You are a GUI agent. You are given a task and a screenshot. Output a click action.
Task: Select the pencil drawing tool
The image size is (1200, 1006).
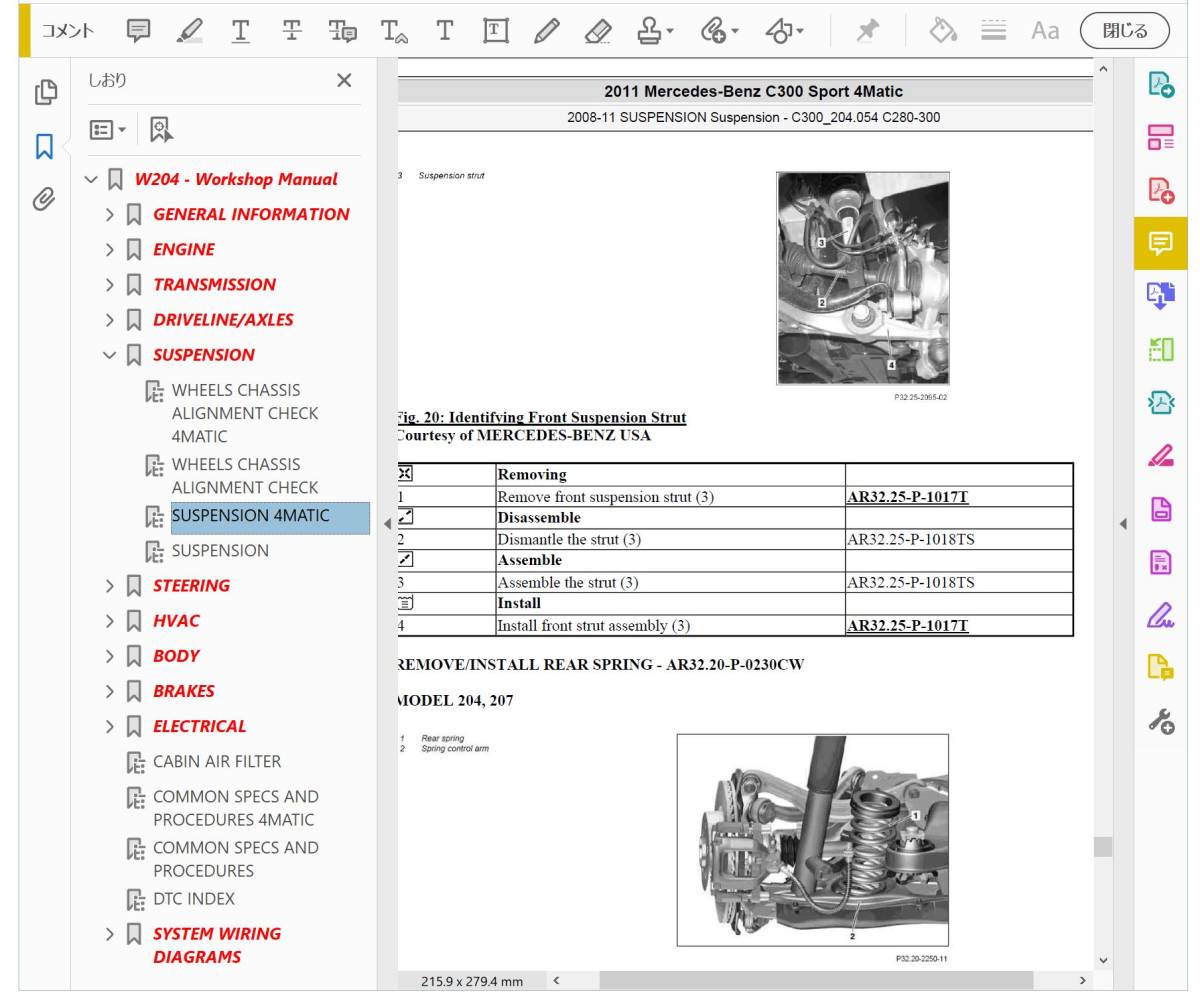547,31
